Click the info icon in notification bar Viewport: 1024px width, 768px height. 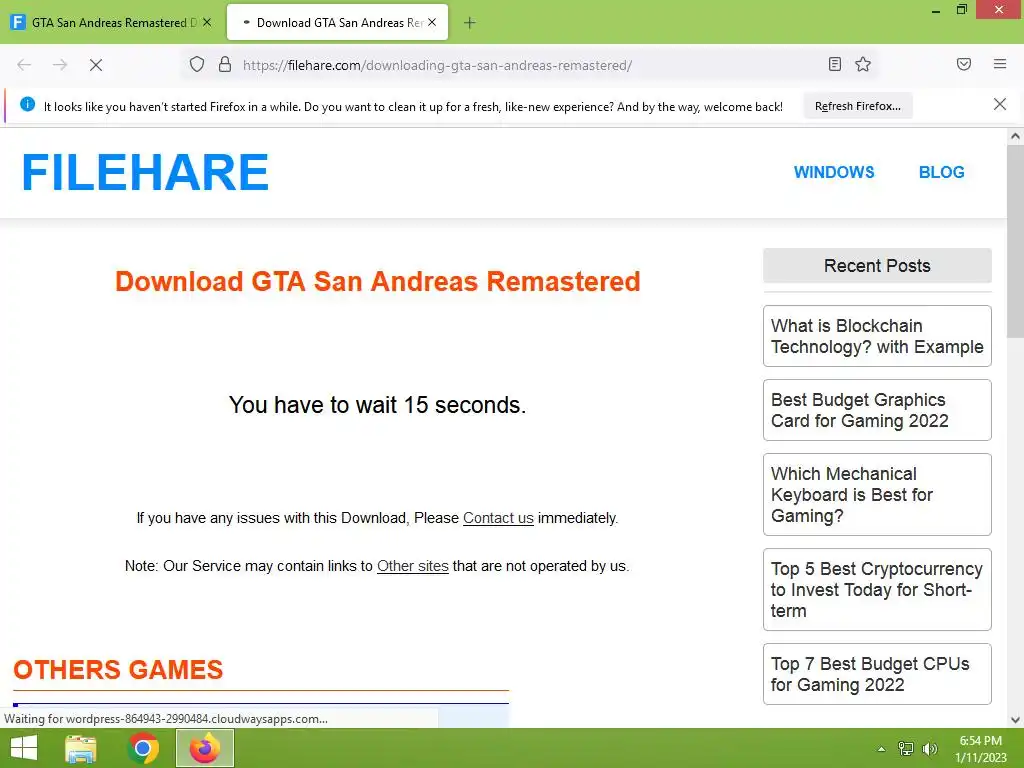click(x=27, y=104)
